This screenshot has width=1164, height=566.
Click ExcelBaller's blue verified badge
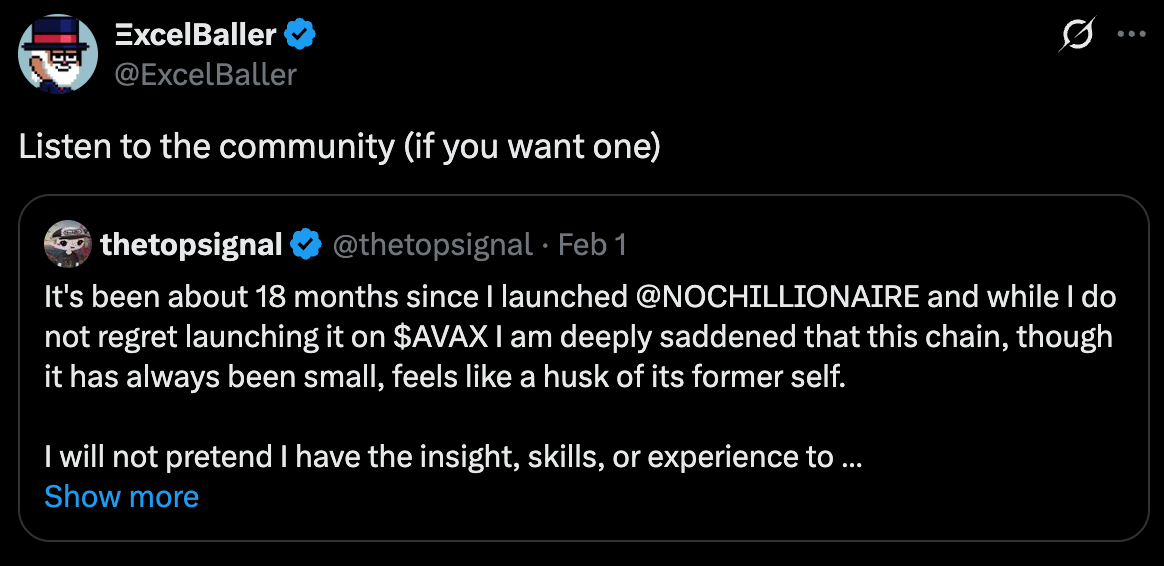coord(301,35)
